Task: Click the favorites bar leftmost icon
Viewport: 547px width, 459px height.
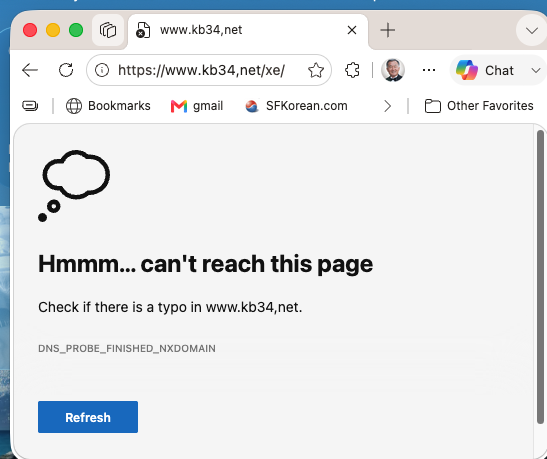Action: pos(30,106)
